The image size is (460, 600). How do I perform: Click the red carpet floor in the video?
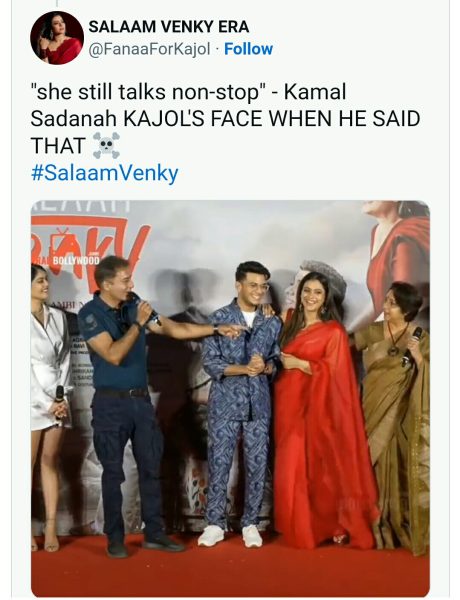[x=230, y=570]
